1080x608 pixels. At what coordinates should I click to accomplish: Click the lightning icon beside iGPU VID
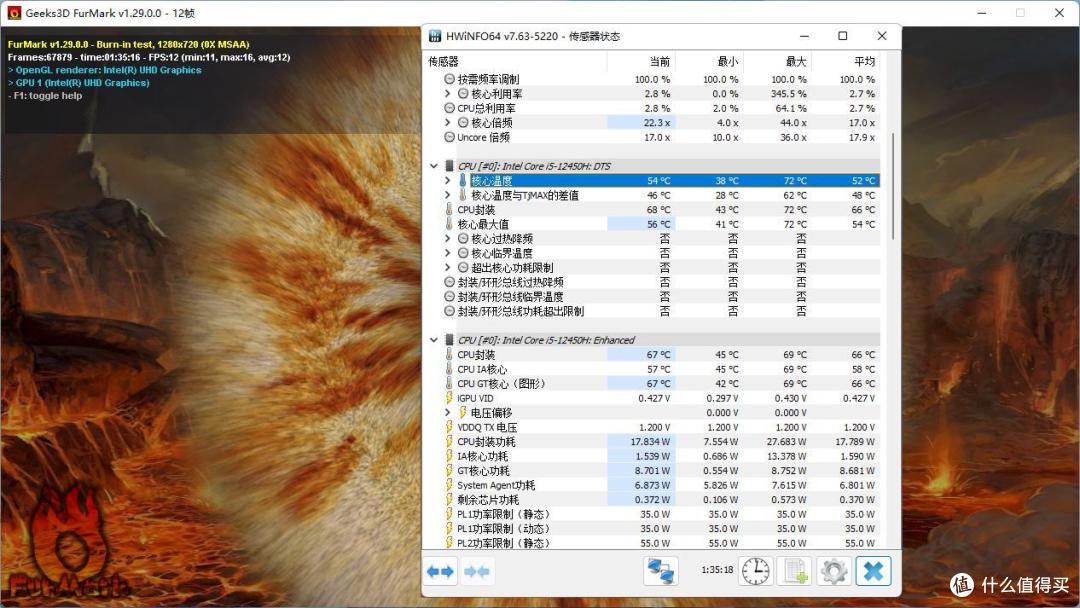[x=449, y=398]
